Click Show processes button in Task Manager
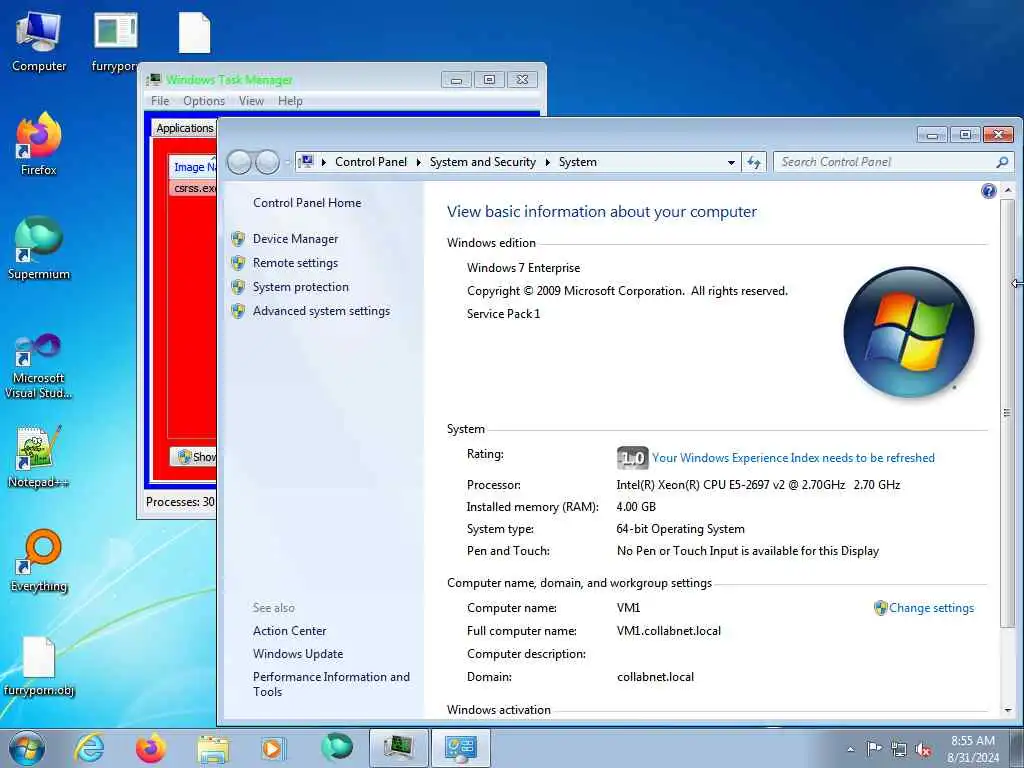 [x=194, y=456]
